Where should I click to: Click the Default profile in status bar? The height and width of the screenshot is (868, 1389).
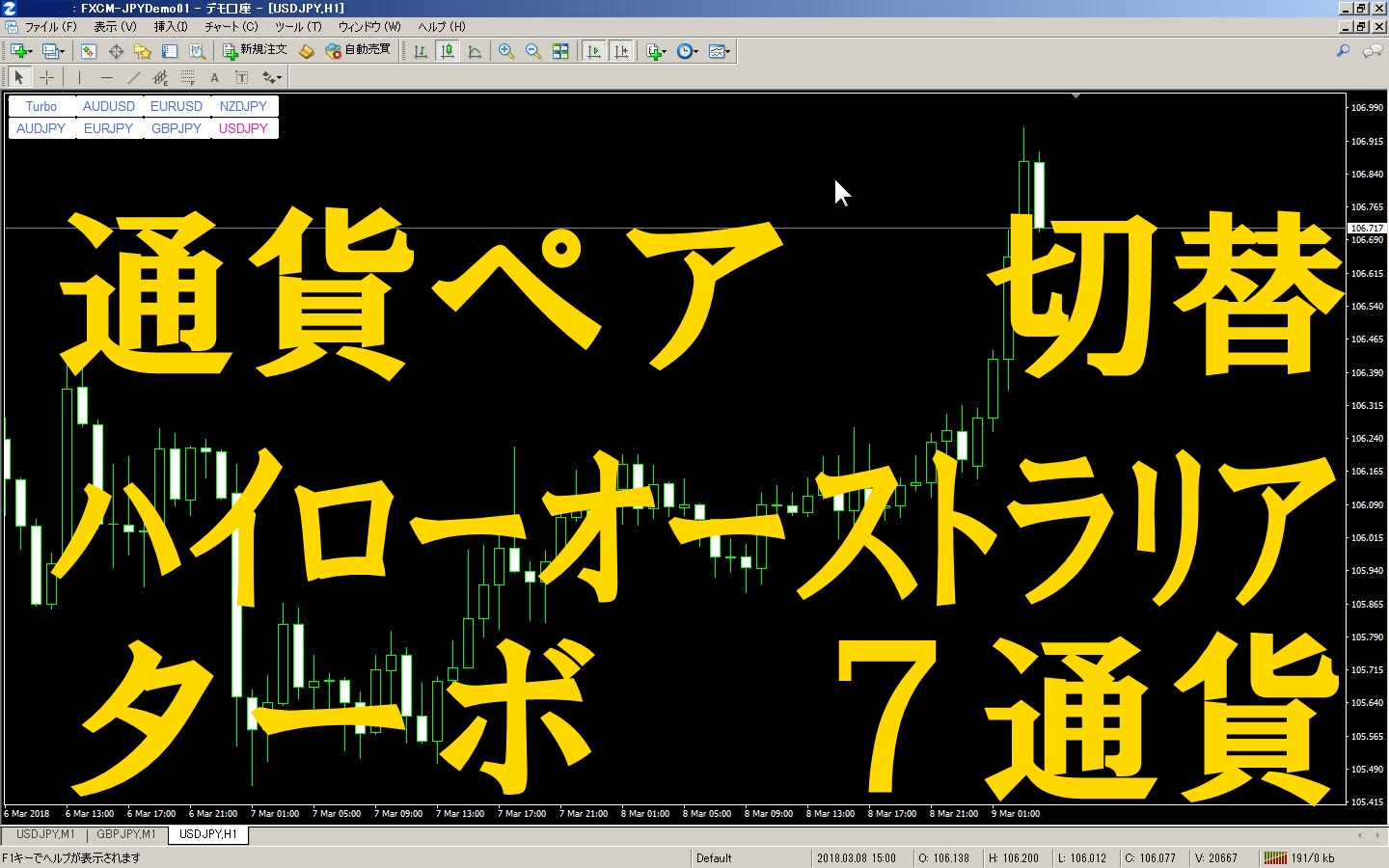click(x=714, y=857)
